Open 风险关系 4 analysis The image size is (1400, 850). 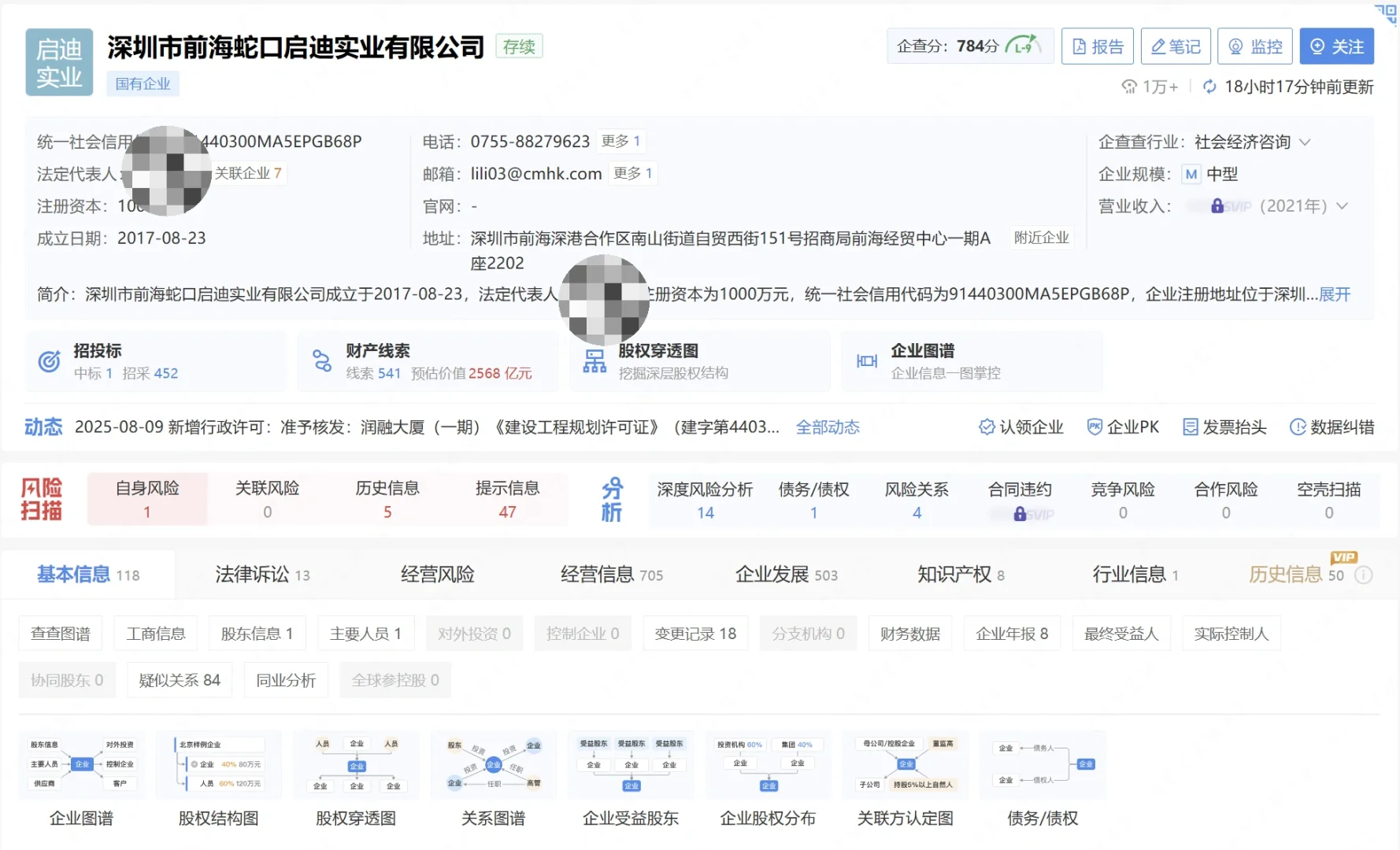coord(917,501)
